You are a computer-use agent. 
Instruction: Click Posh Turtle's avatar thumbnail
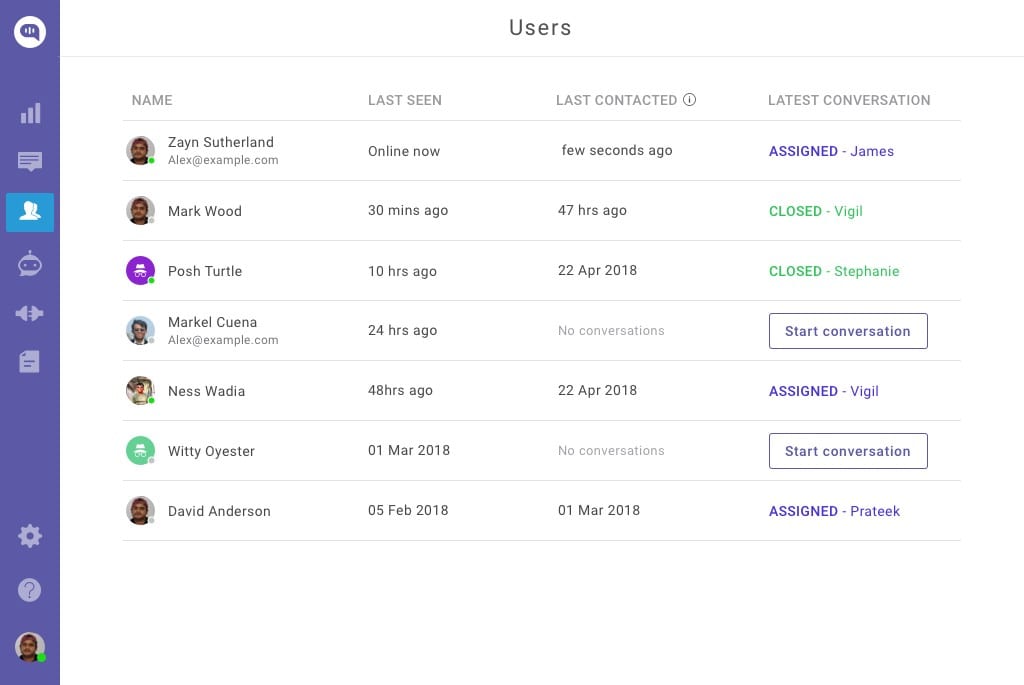point(140,270)
